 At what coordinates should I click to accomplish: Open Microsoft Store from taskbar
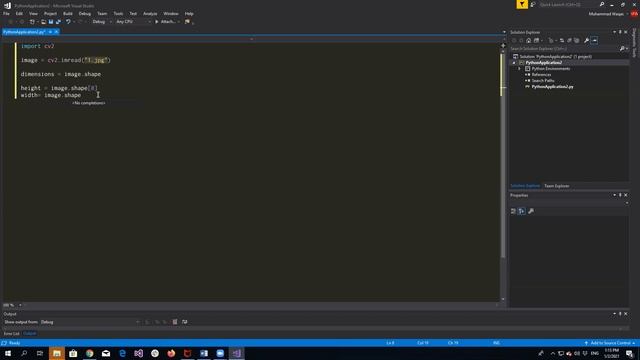[x=73, y=353]
